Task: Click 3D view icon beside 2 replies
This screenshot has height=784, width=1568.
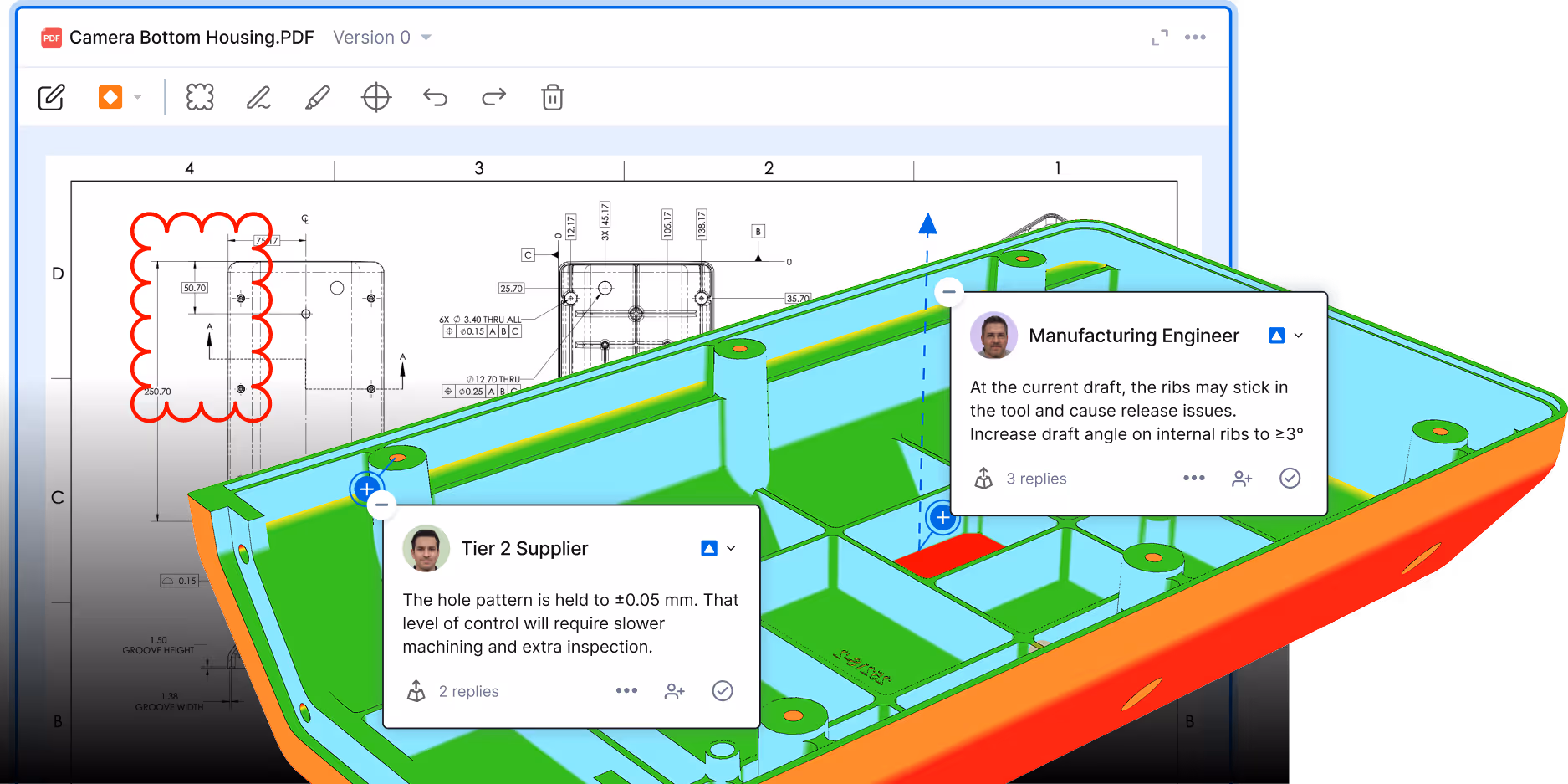Action: 416,691
